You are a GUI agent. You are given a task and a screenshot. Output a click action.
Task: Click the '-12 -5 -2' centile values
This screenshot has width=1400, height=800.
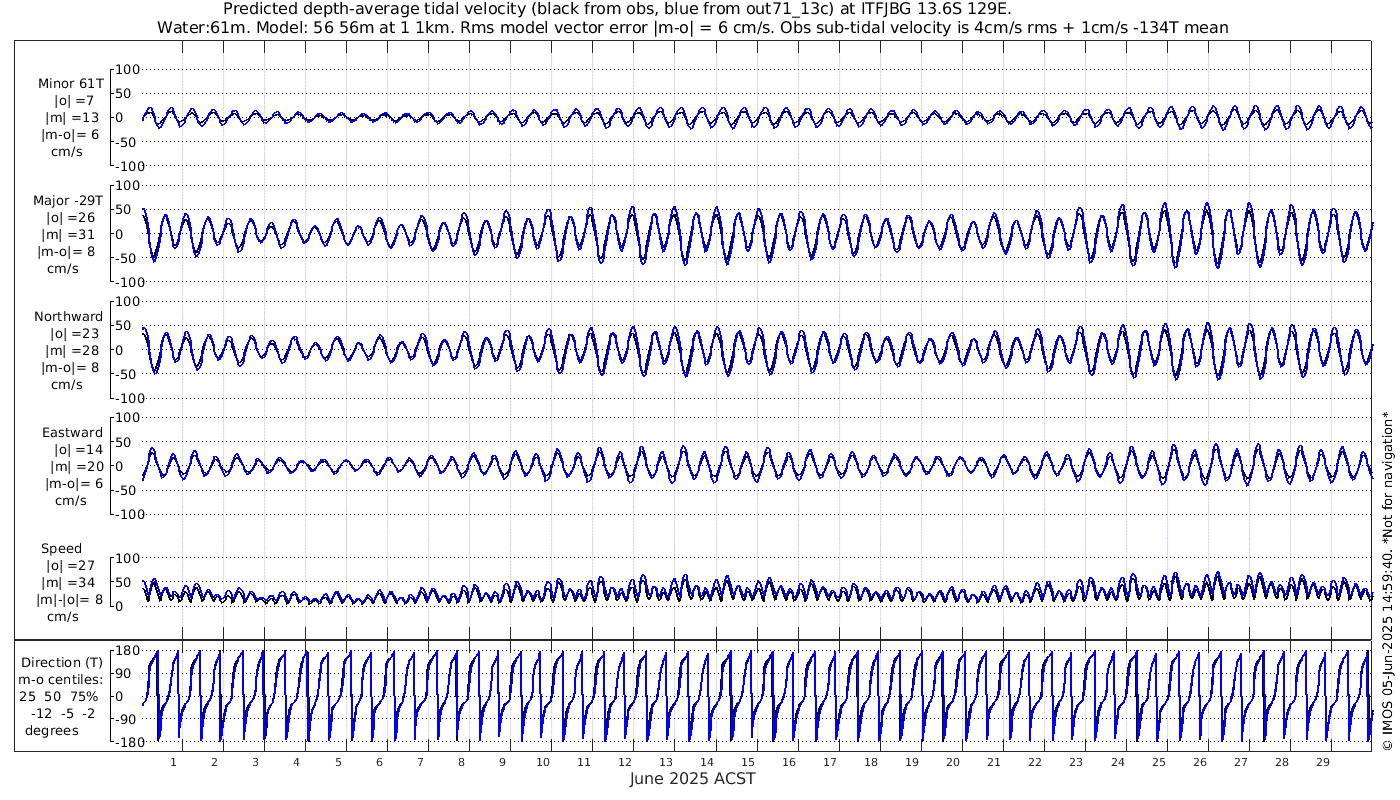[x=65, y=713]
